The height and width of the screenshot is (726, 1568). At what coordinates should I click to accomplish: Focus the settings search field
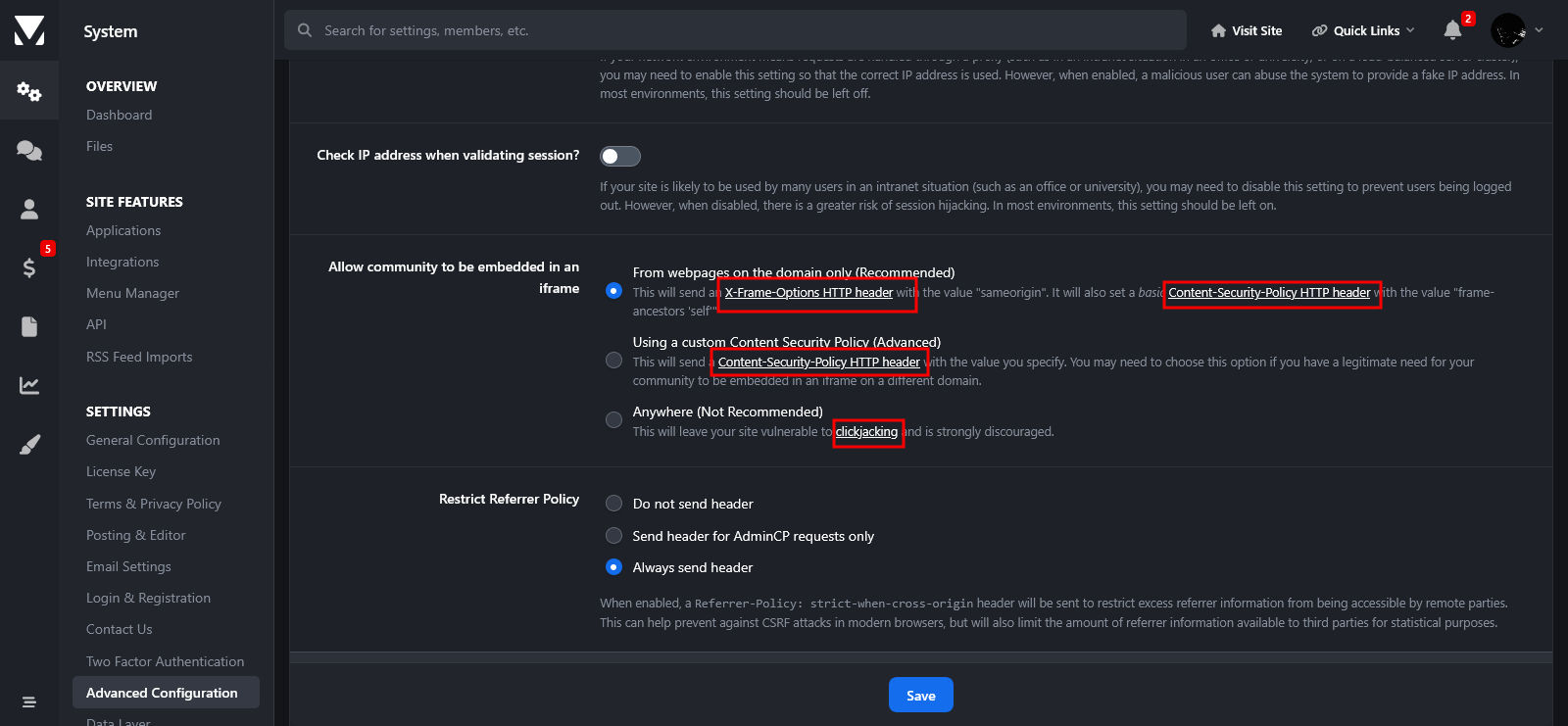point(735,30)
